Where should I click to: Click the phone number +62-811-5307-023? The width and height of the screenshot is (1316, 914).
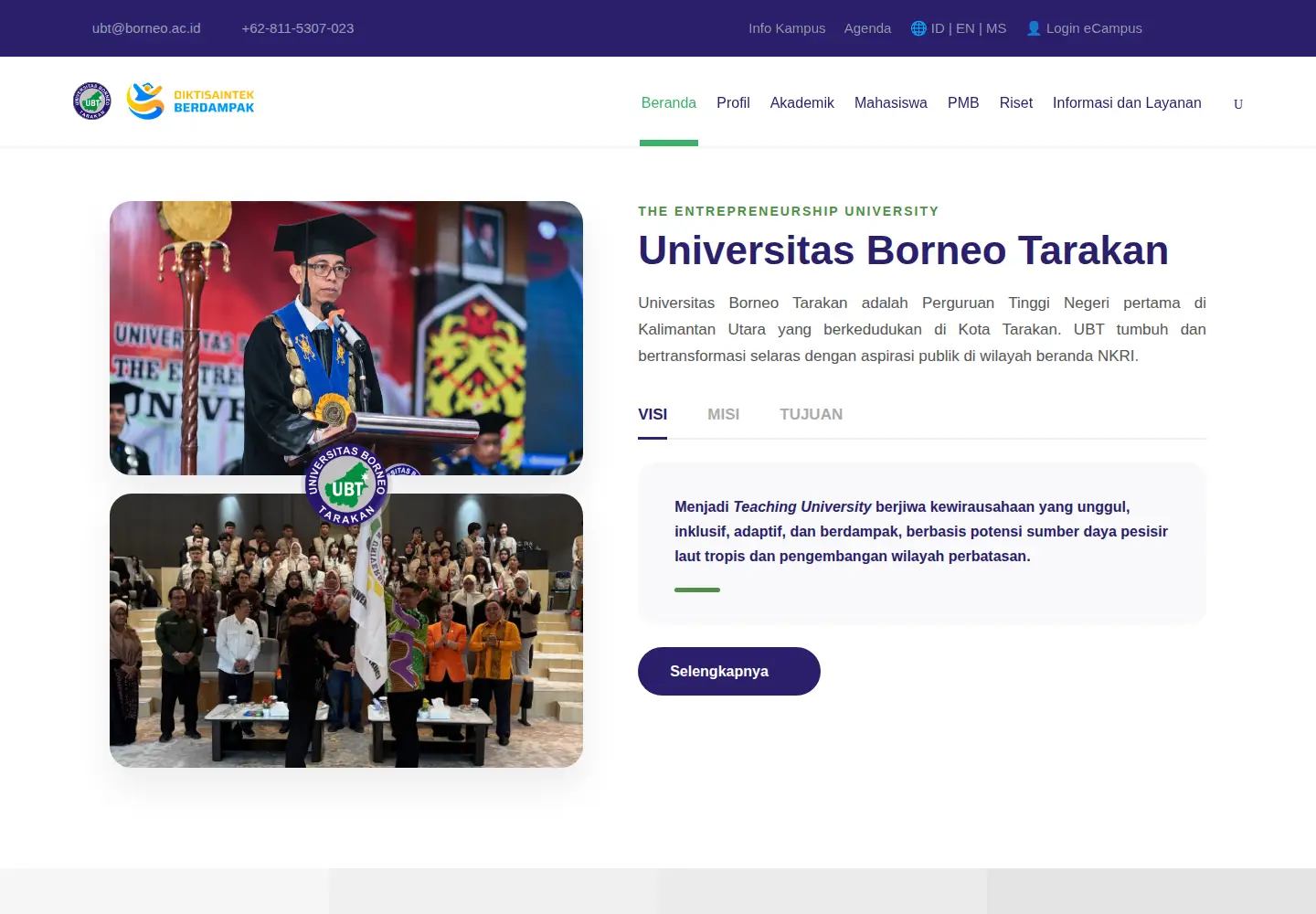click(298, 28)
